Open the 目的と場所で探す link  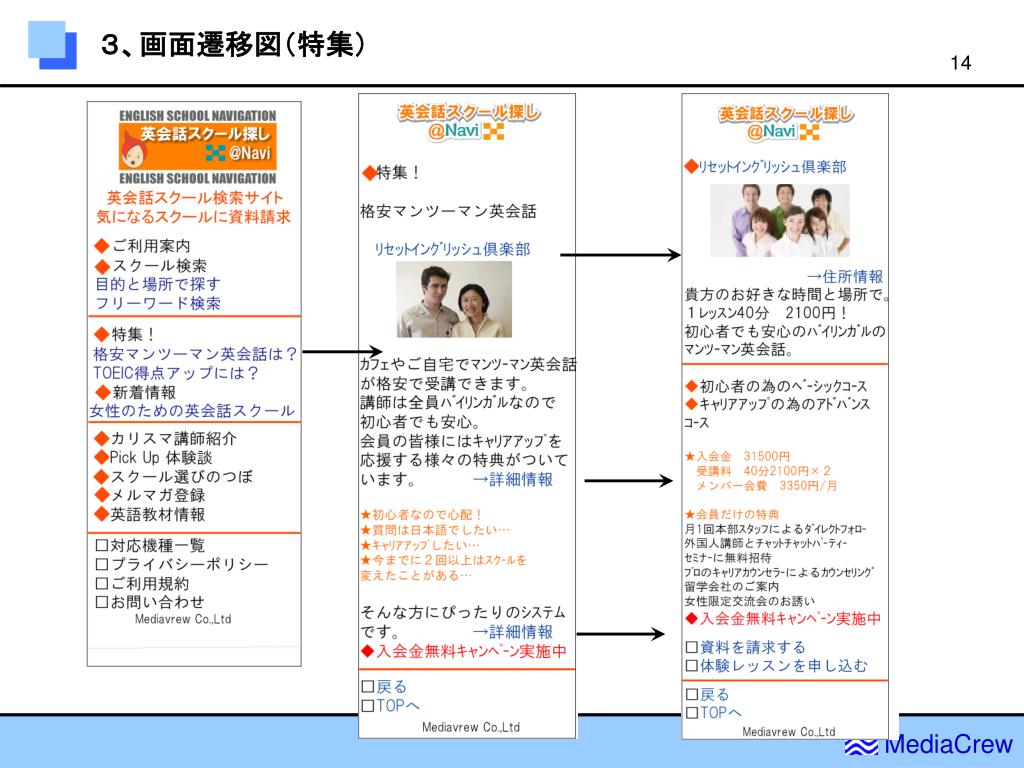click(x=158, y=284)
